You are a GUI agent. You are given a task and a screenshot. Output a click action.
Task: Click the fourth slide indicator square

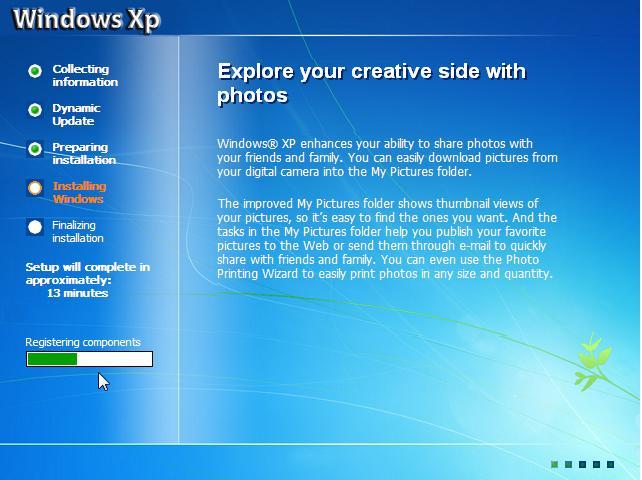pyautogui.click(x=596, y=464)
